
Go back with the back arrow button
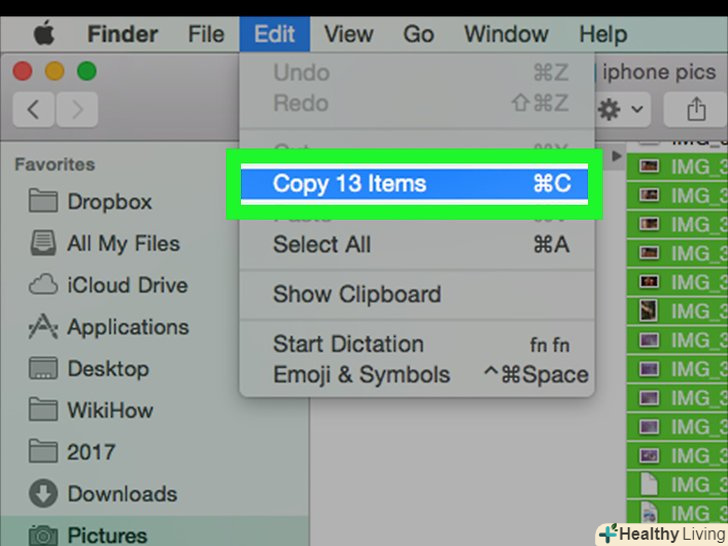point(34,108)
